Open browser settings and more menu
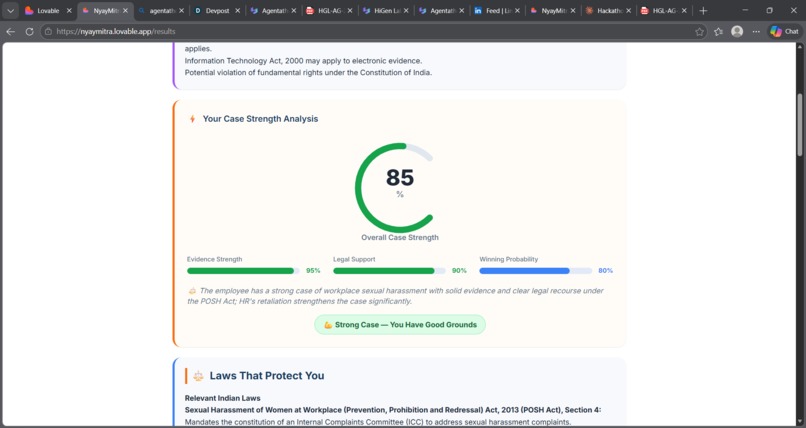 [x=756, y=31]
